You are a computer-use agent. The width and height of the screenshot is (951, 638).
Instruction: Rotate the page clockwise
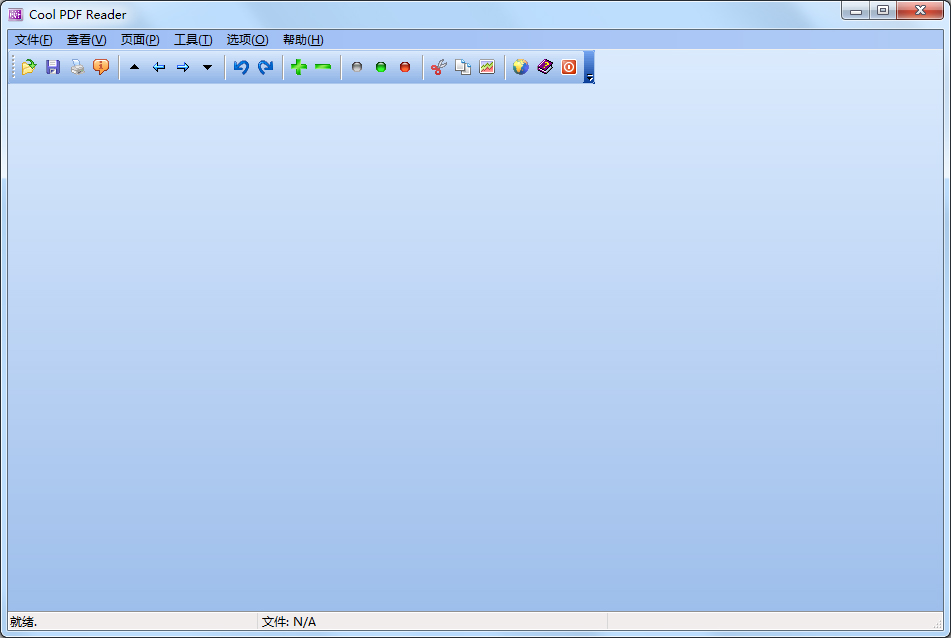265,67
